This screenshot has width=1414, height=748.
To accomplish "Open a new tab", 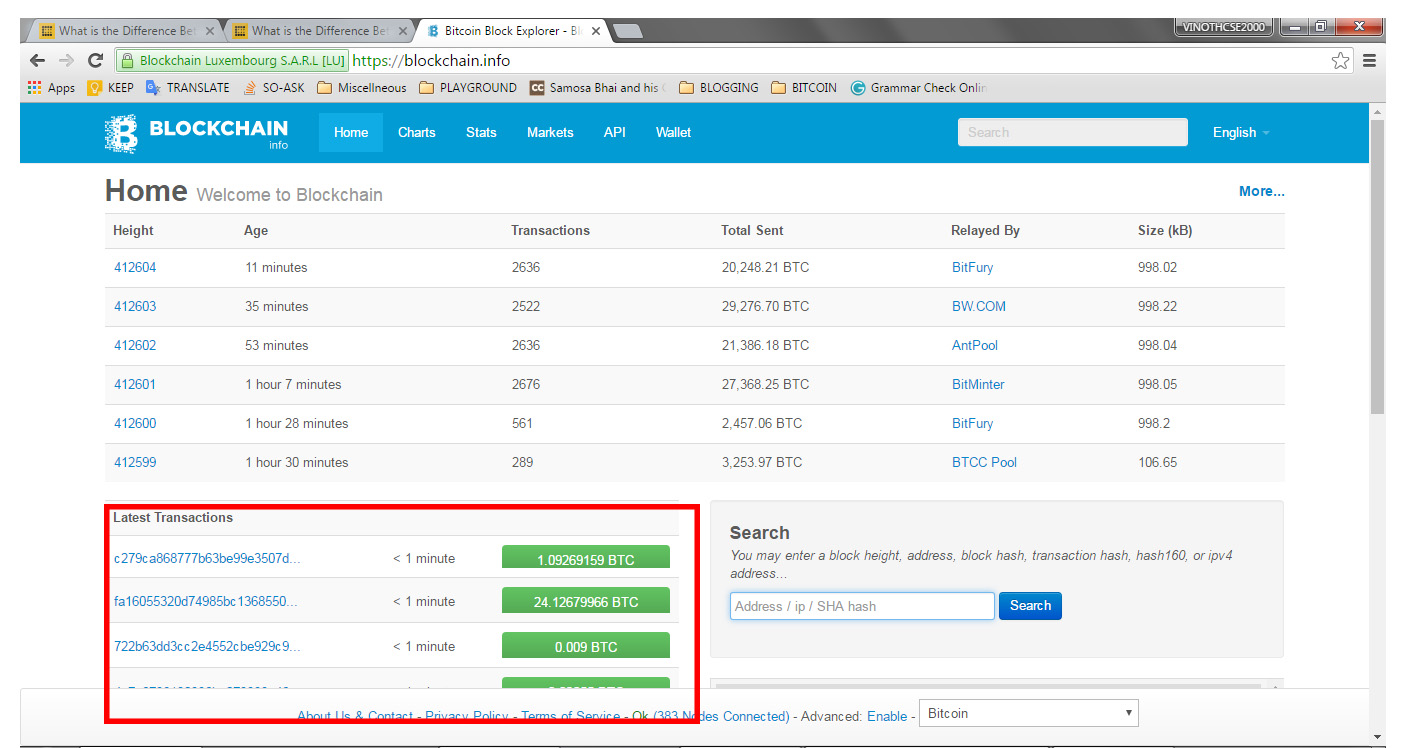I will coord(628,31).
